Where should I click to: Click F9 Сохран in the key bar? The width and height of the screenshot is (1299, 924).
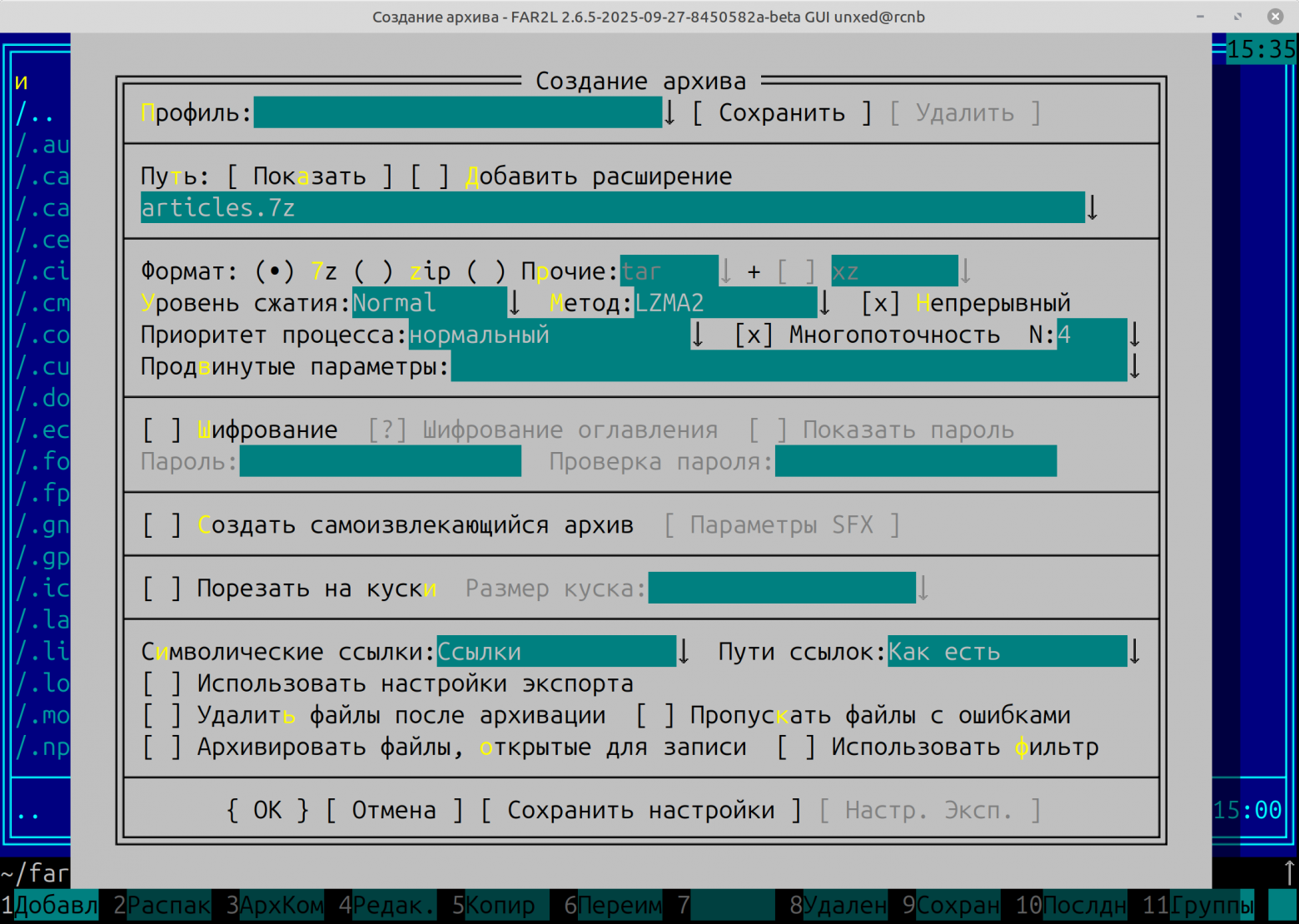[951, 906]
